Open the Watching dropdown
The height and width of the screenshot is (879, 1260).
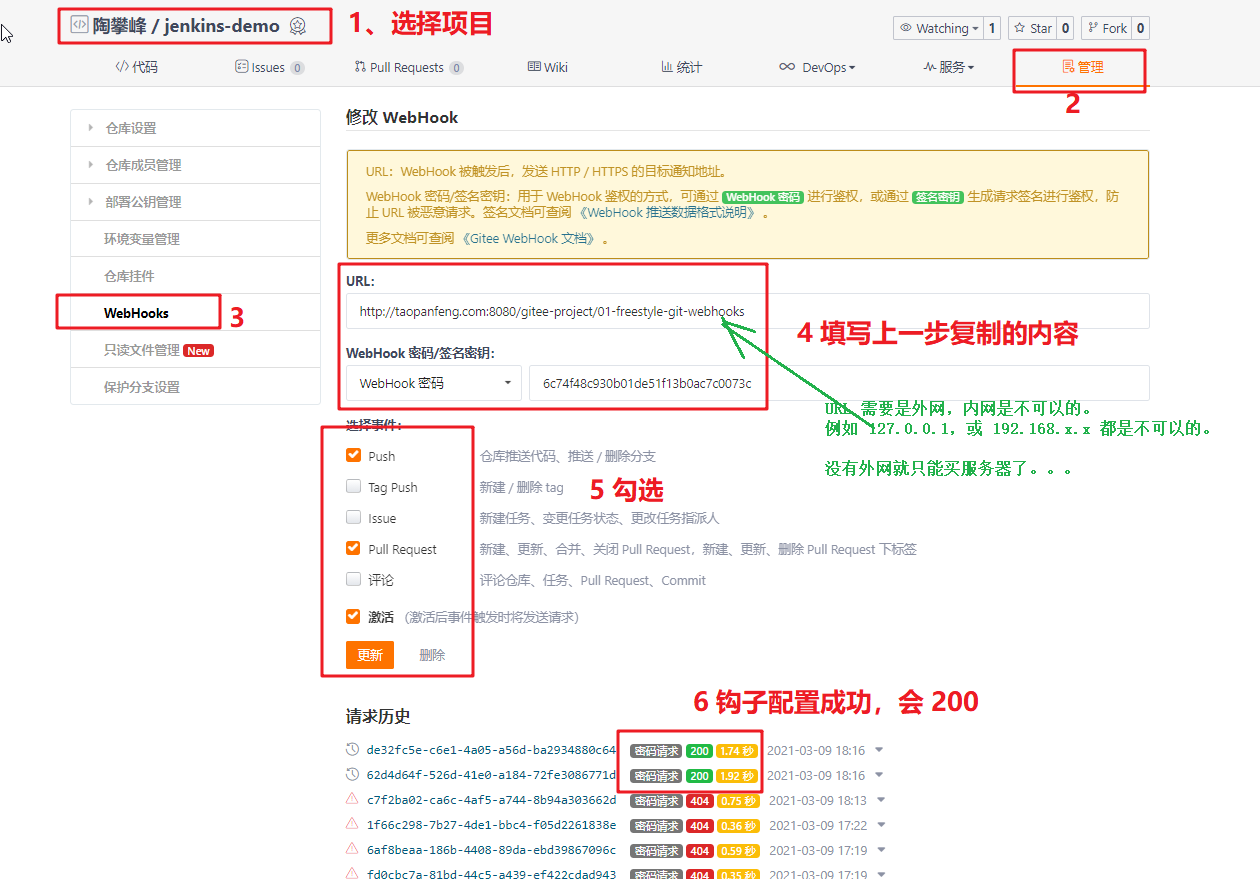(x=937, y=28)
